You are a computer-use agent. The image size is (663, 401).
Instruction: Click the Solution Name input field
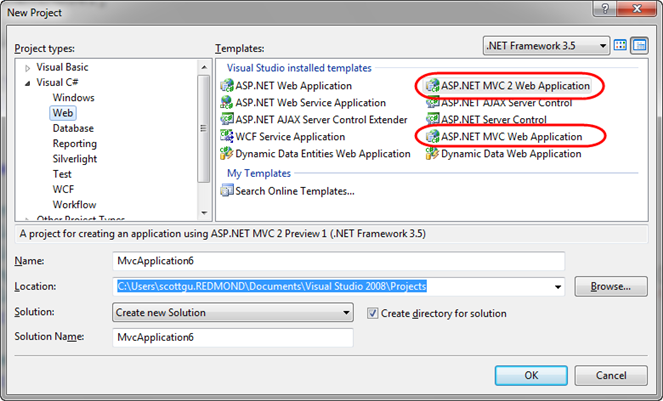(233, 337)
